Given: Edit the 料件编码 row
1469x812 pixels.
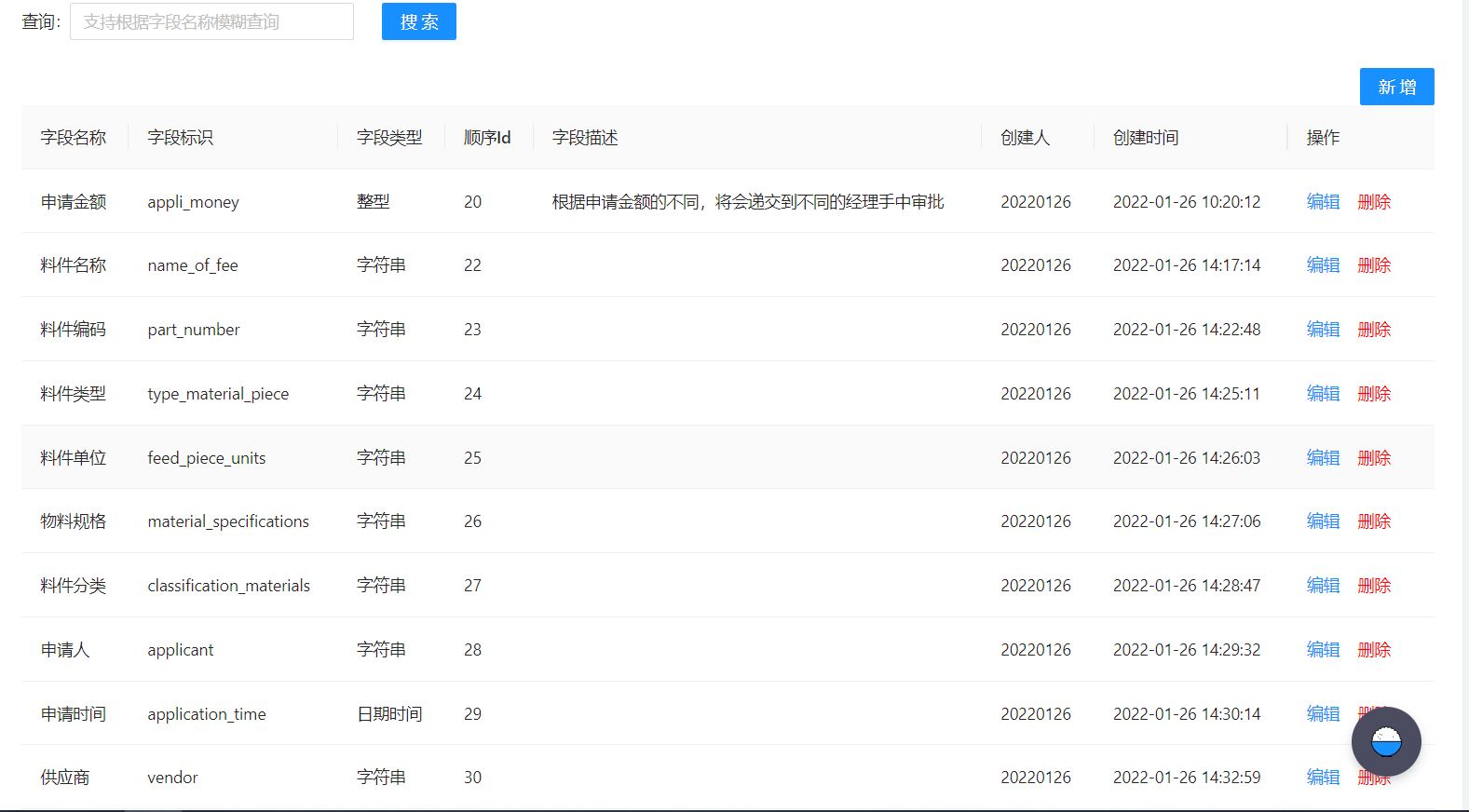Looking at the screenshot, I should (1323, 329).
